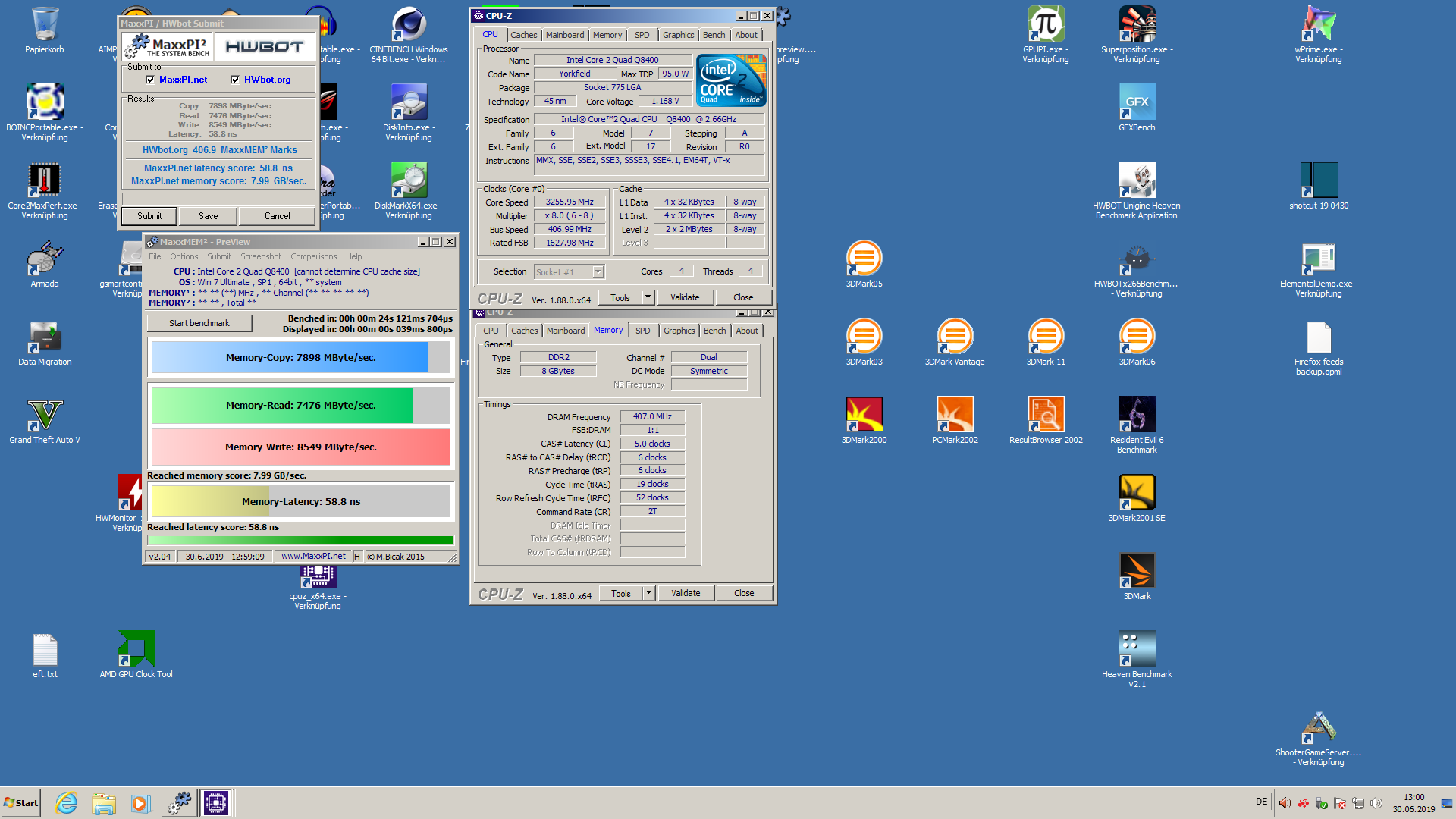Expand the Socket #1 selection dropdown

pos(598,271)
